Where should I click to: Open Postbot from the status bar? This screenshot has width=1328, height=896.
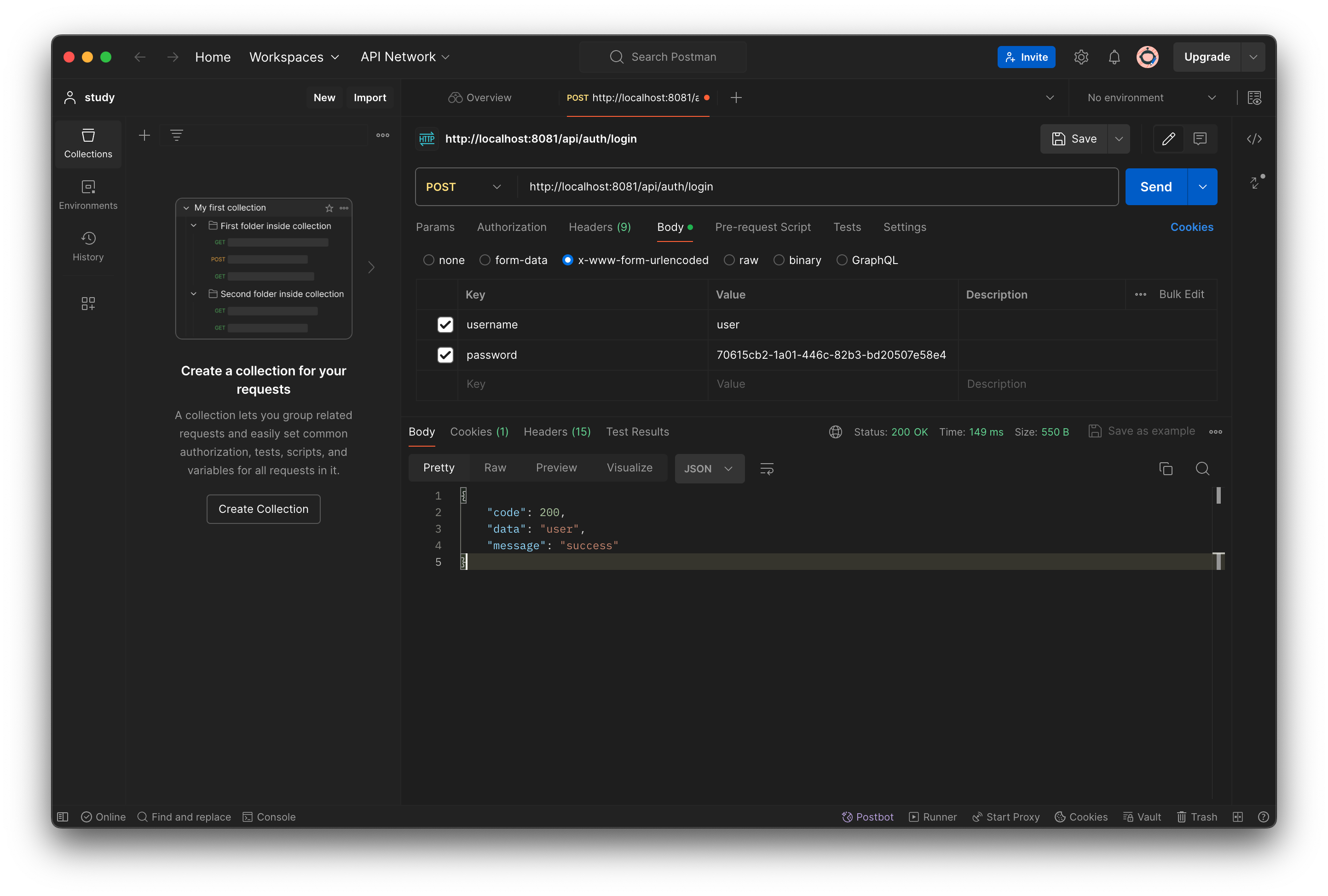(867, 816)
